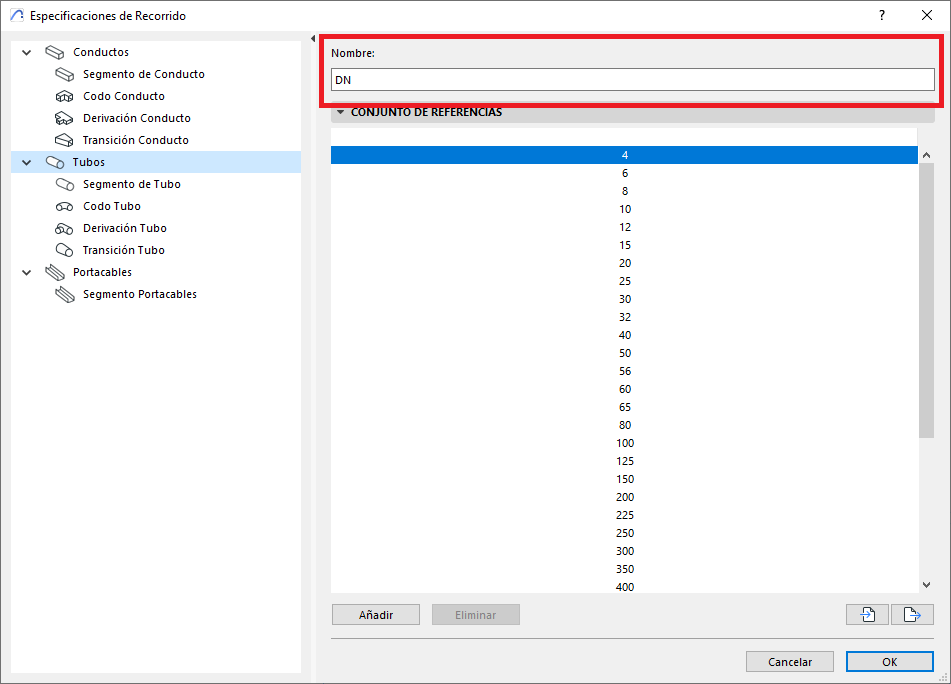Click the Nombre text field containing DN
The height and width of the screenshot is (684, 951).
point(632,80)
